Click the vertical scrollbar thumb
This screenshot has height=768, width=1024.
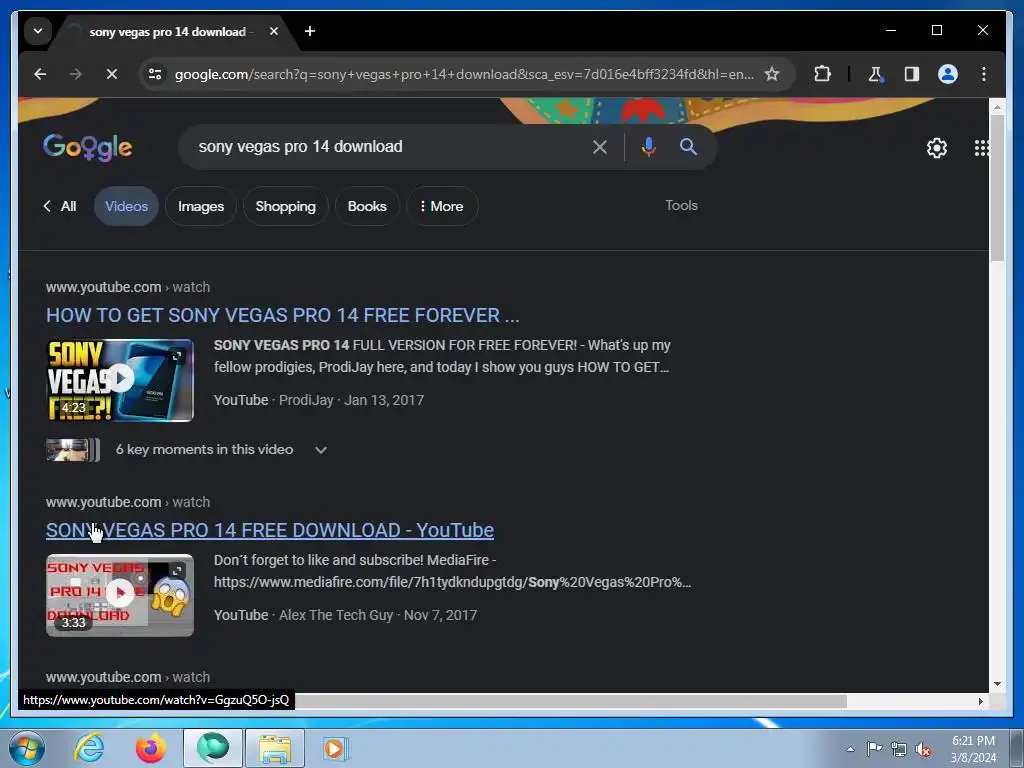(x=997, y=187)
